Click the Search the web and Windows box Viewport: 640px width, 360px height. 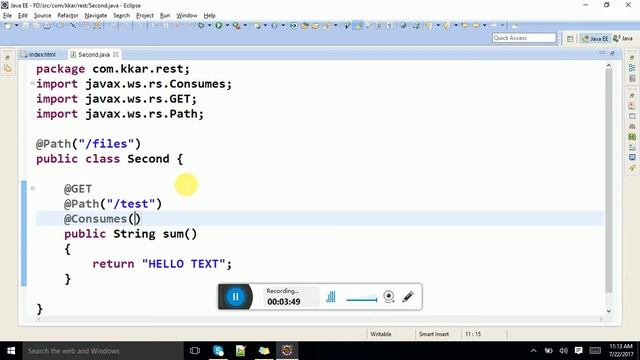pos(102,351)
